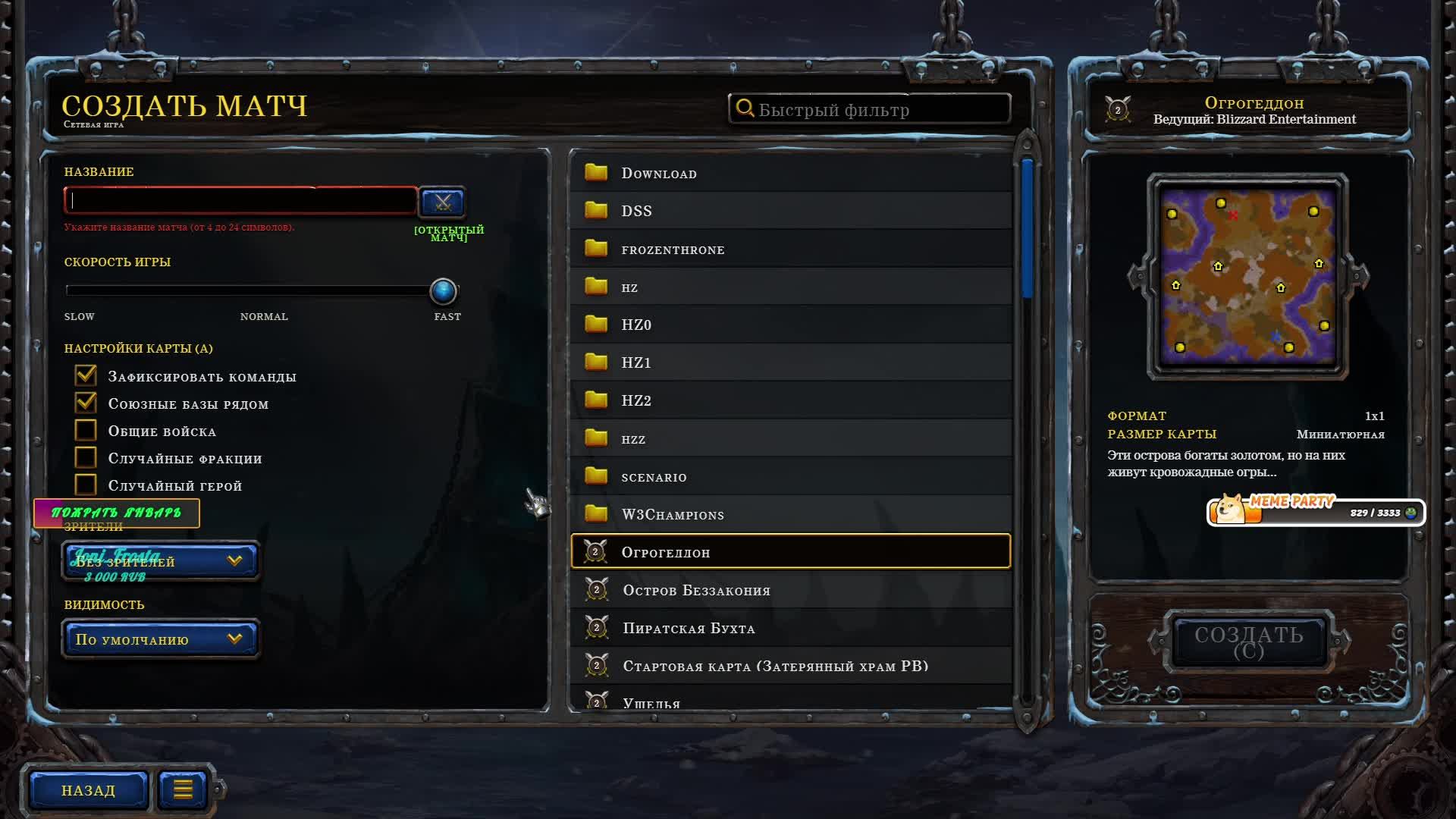Viewport: 1456px width, 819px height.
Task: Click the match name input field
Action: point(240,200)
